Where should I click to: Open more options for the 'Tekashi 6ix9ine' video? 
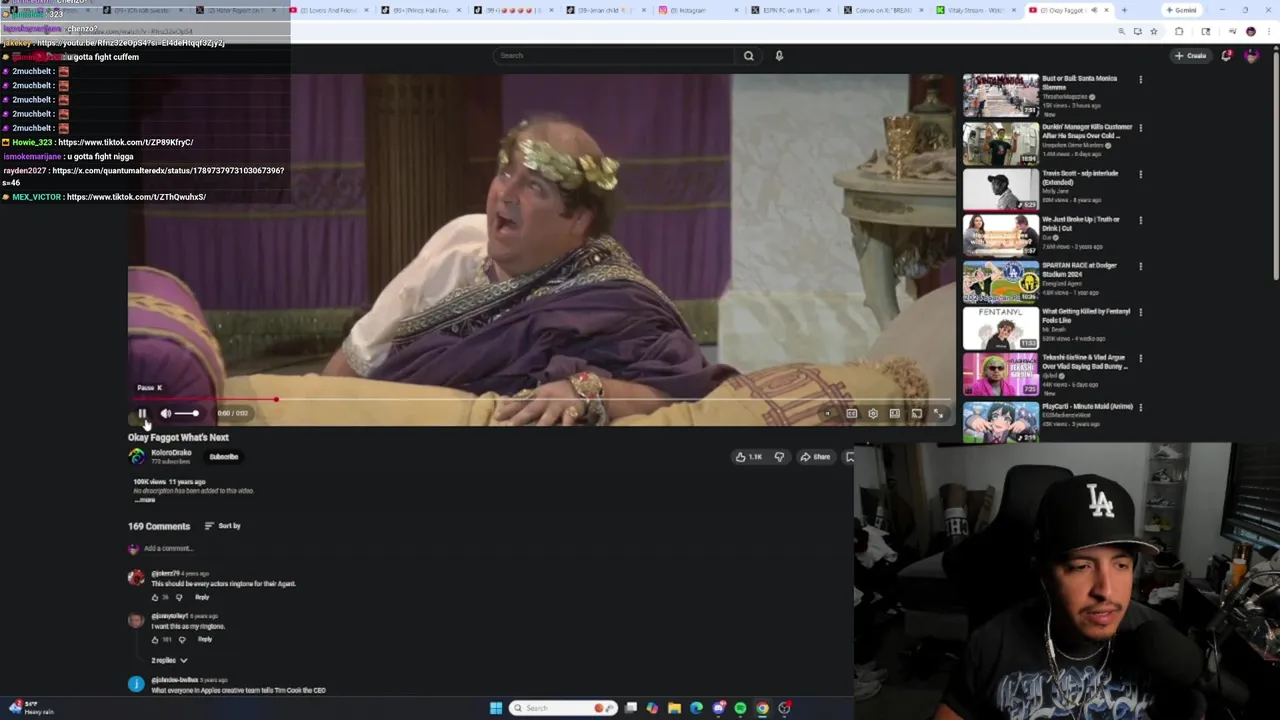pyautogui.click(x=1140, y=357)
